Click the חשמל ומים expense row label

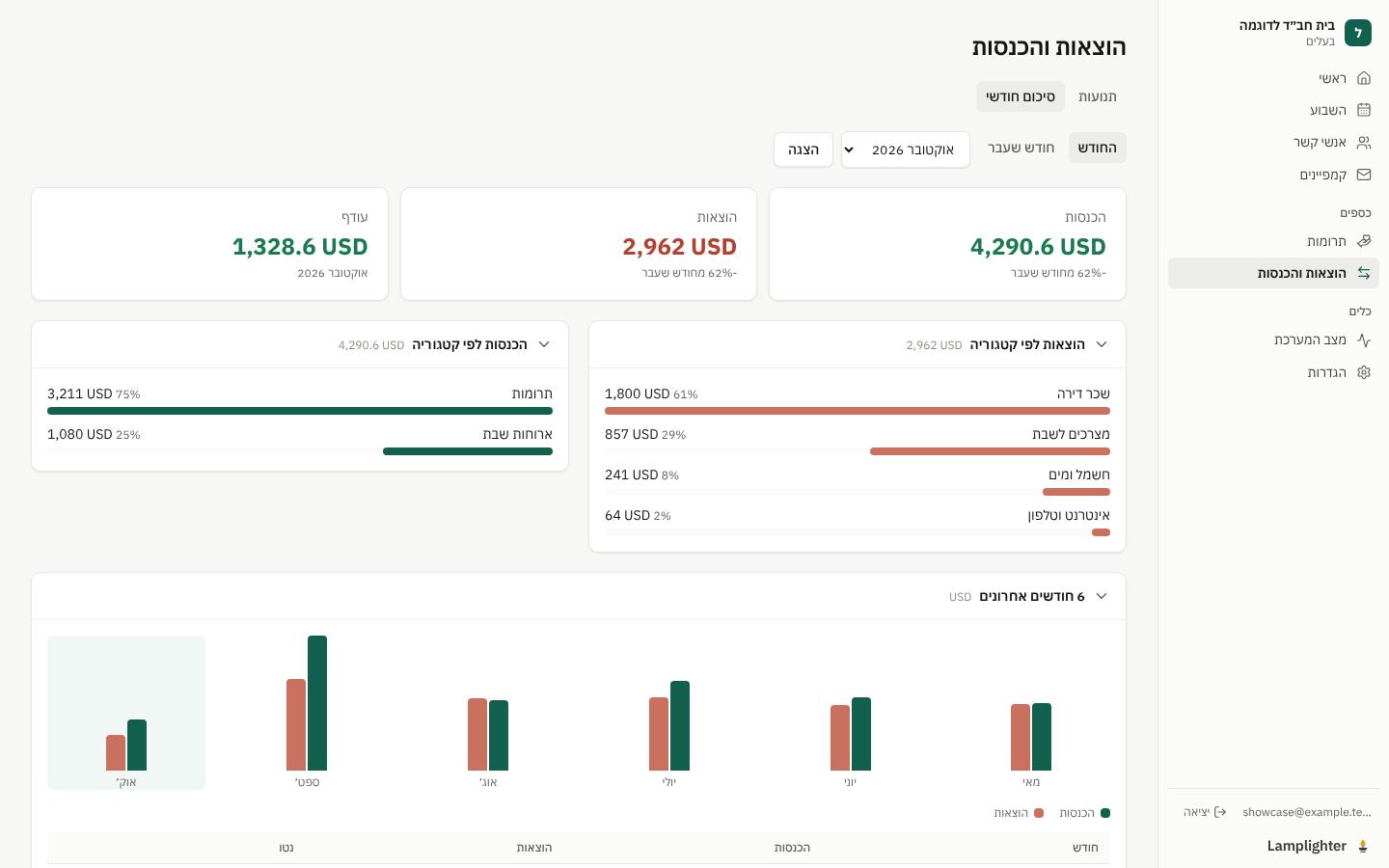point(1079,475)
